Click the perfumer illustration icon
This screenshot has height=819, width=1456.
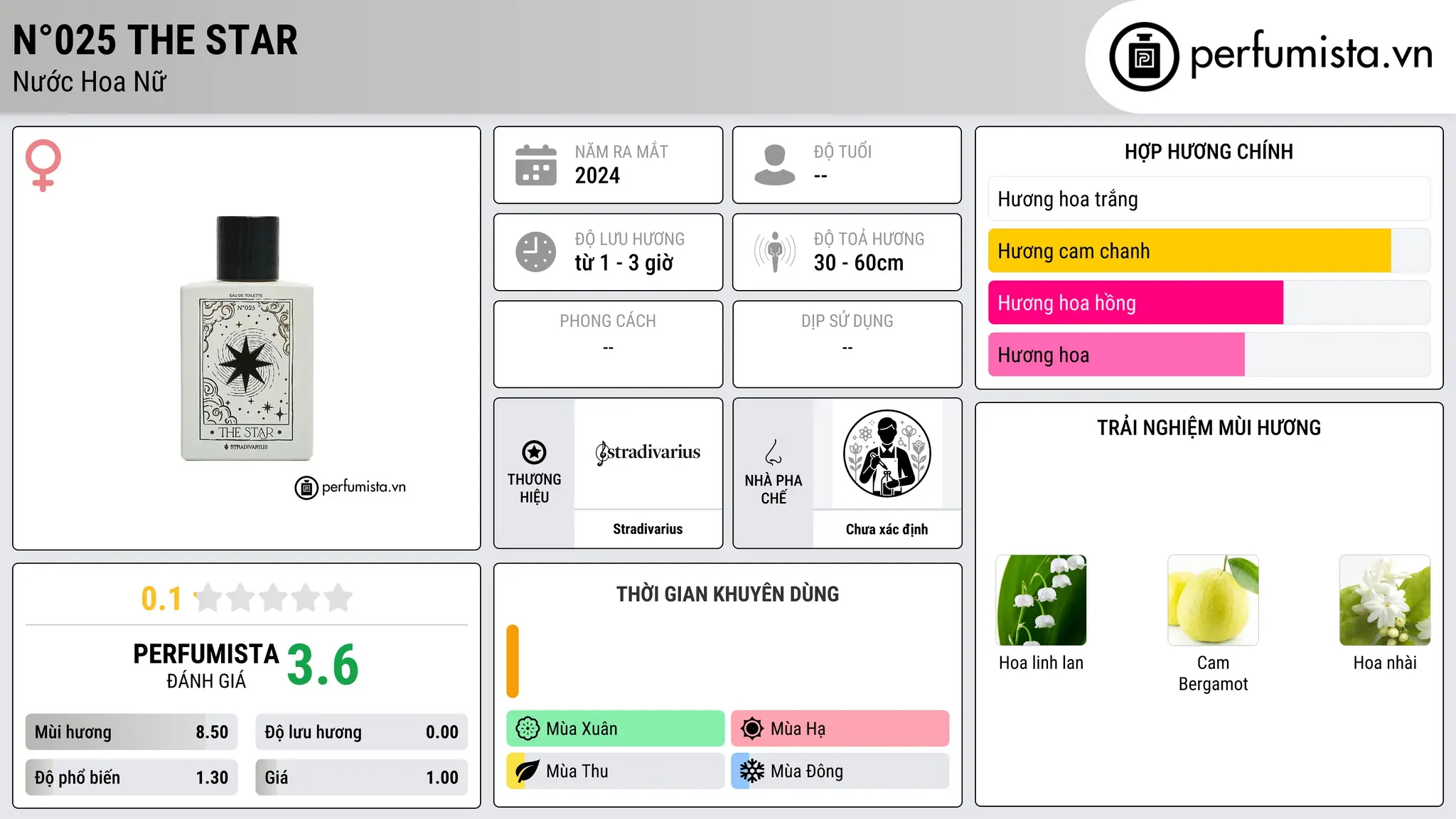[887, 454]
